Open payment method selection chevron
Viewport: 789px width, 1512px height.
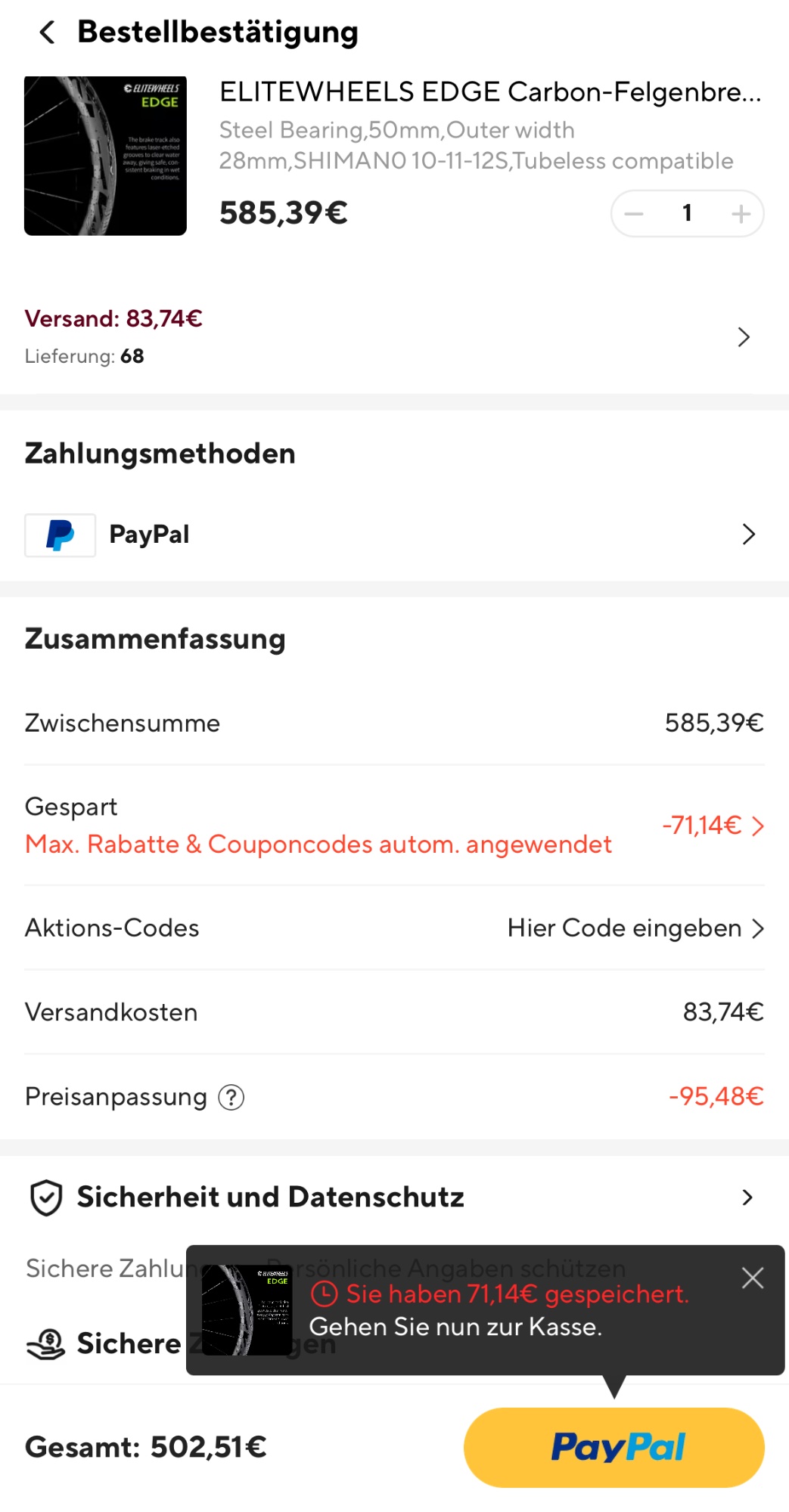748,534
